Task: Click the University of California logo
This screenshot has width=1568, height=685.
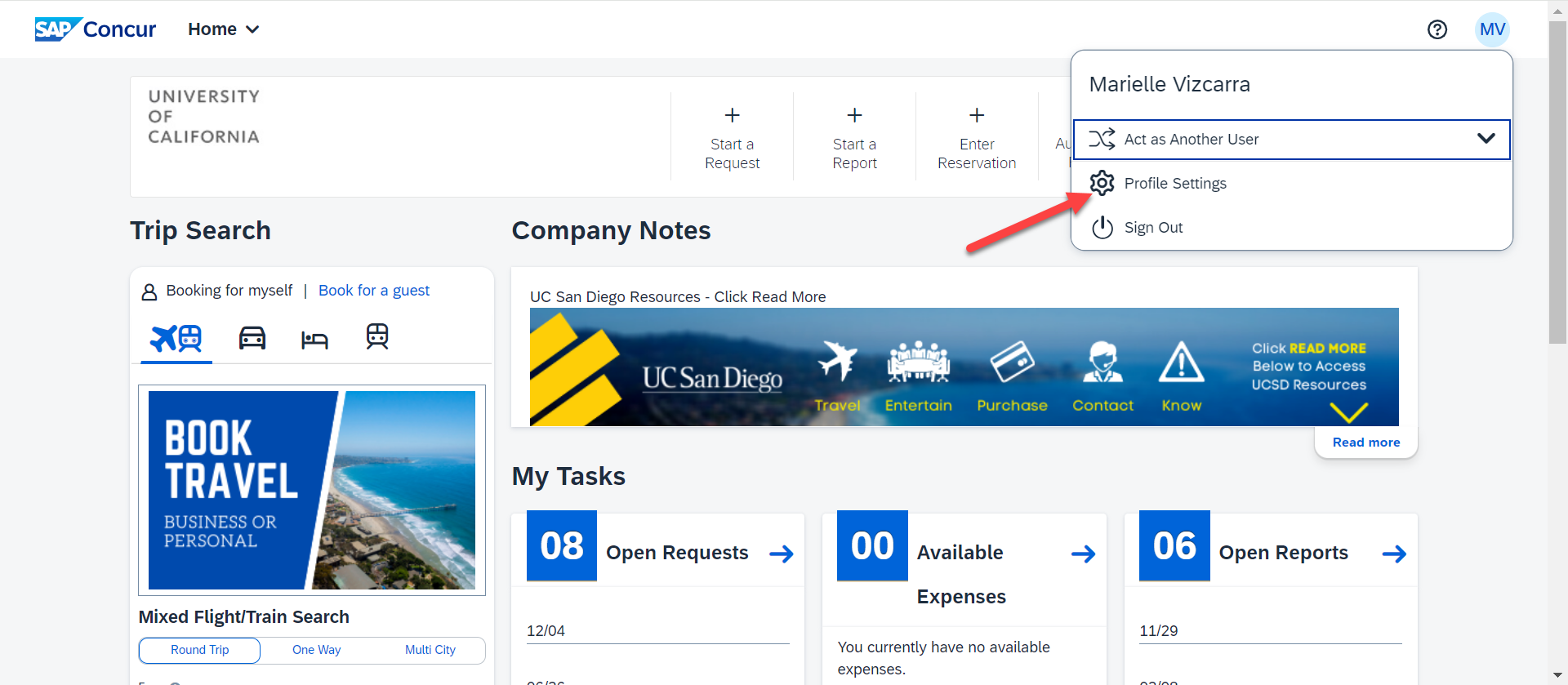Action: point(204,117)
